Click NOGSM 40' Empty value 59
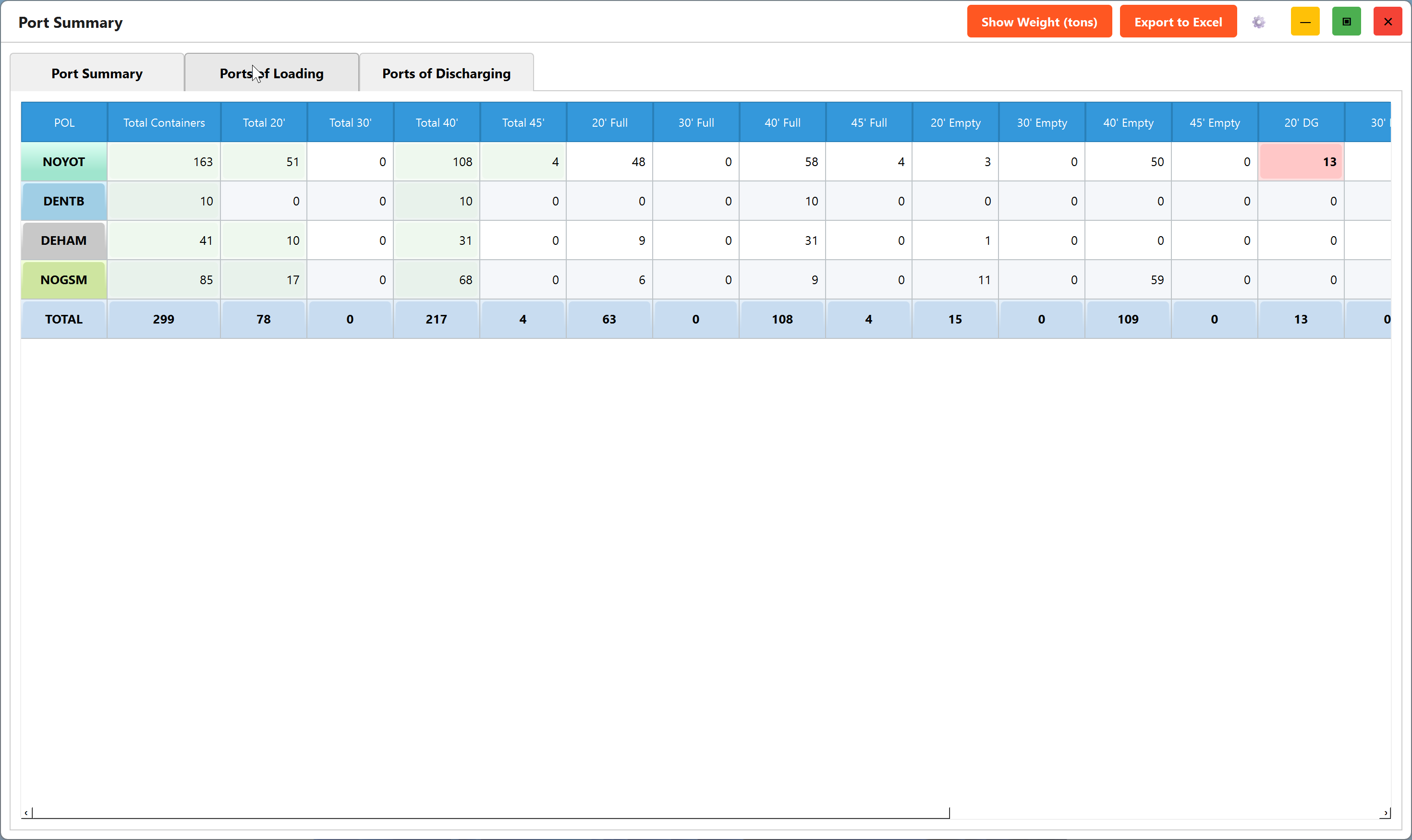Image resolution: width=1412 pixels, height=840 pixels. [x=1128, y=280]
